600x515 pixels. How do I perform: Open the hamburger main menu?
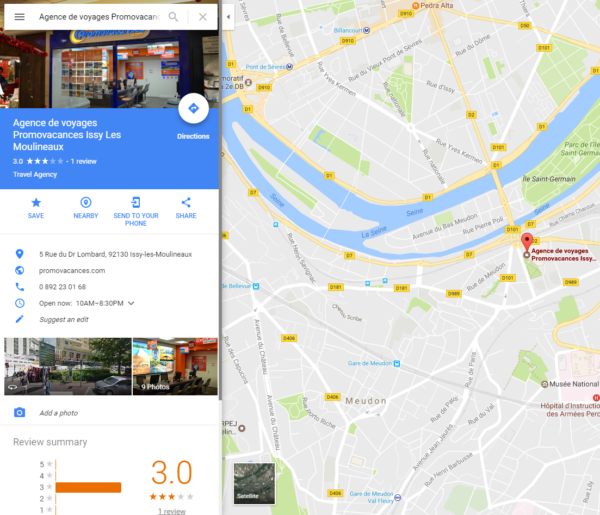[20, 17]
